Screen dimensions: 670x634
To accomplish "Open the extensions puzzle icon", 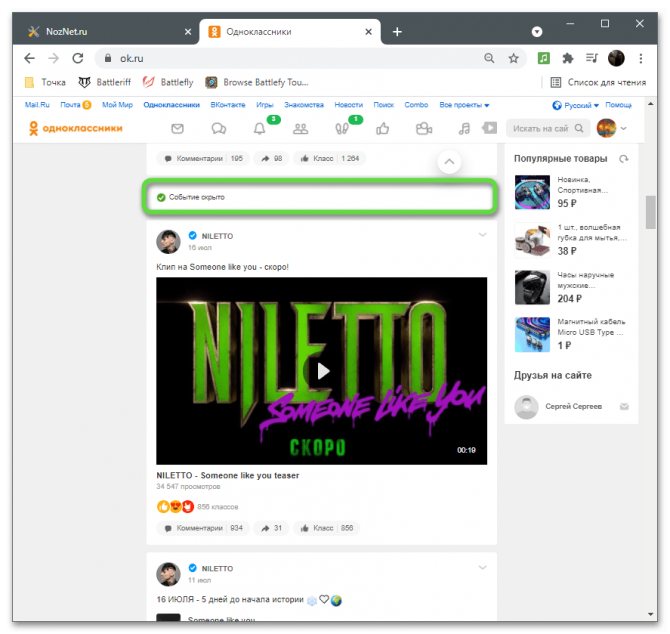I will (x=567, y=58).
